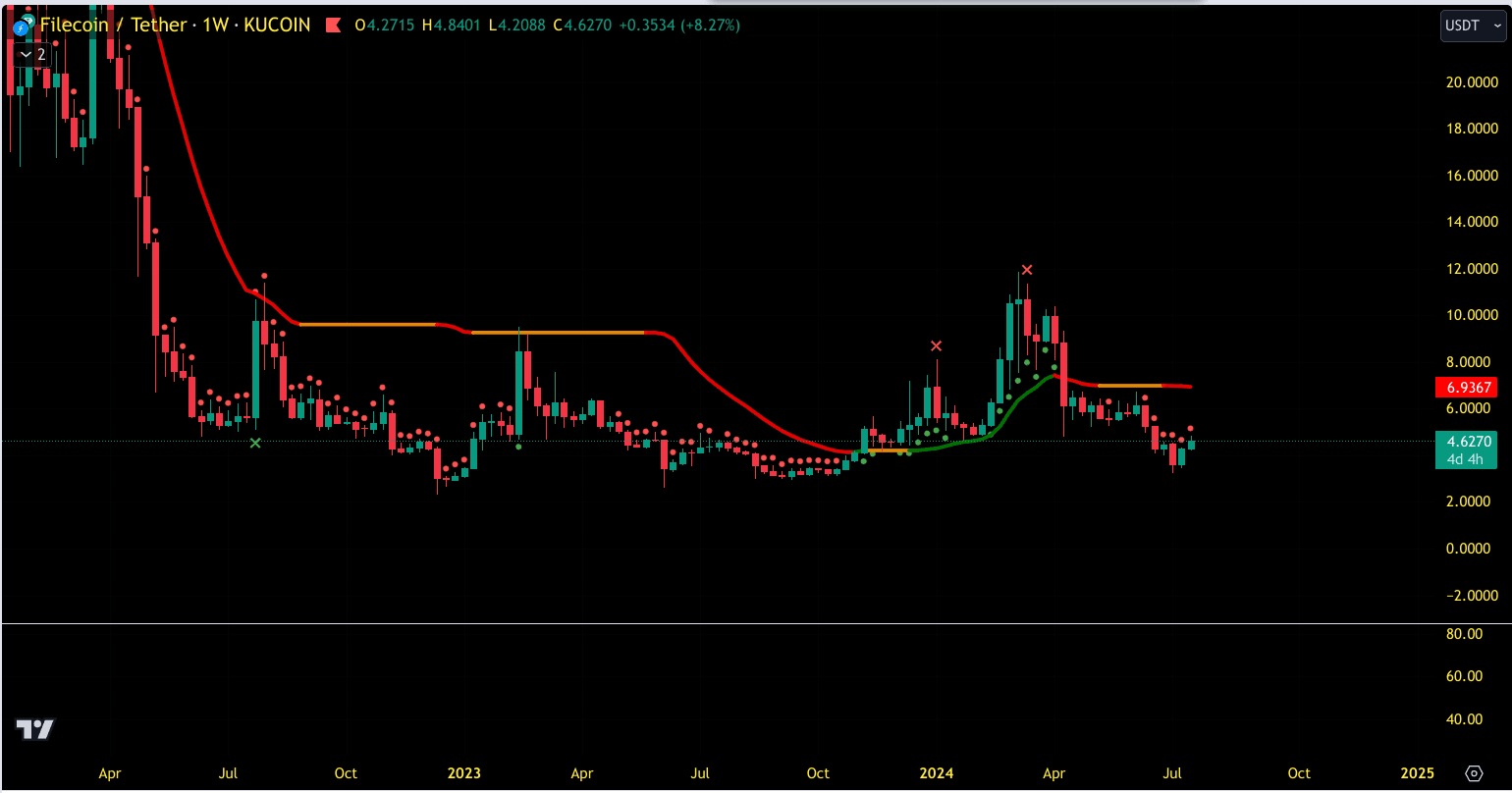Click the 12.0000 price scale label
Viewport: 1512px width, 793px height.
click(x=1472, y=269)
